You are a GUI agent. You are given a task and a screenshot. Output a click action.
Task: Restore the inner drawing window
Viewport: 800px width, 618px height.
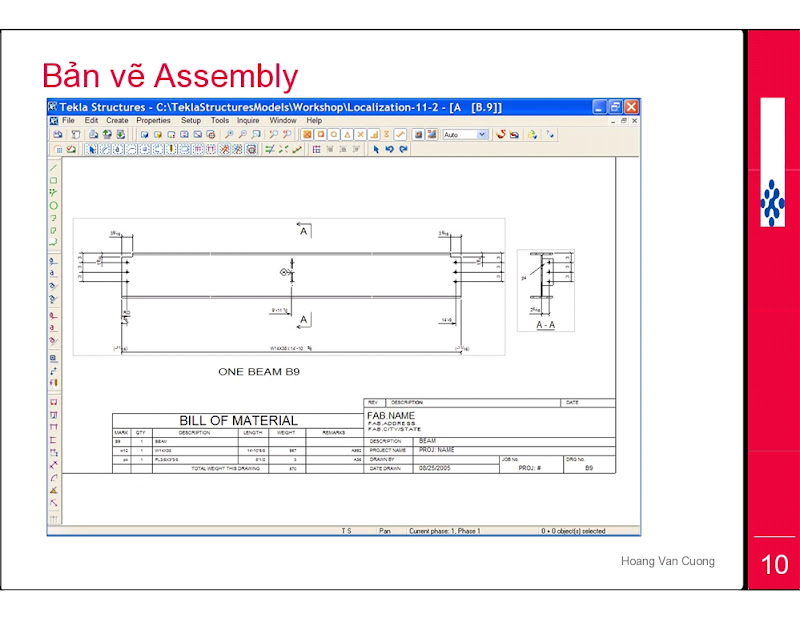pyautogui.click(x=623, y=121)
